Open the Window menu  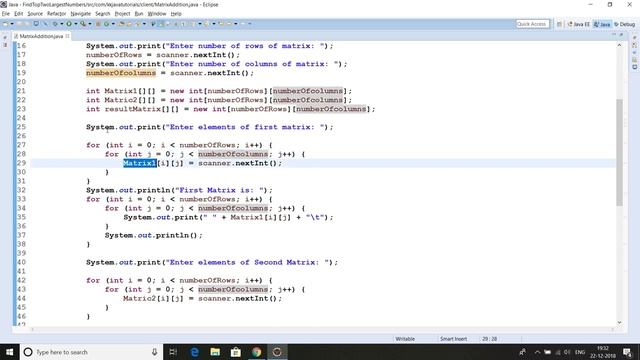(x=157, y=13)
